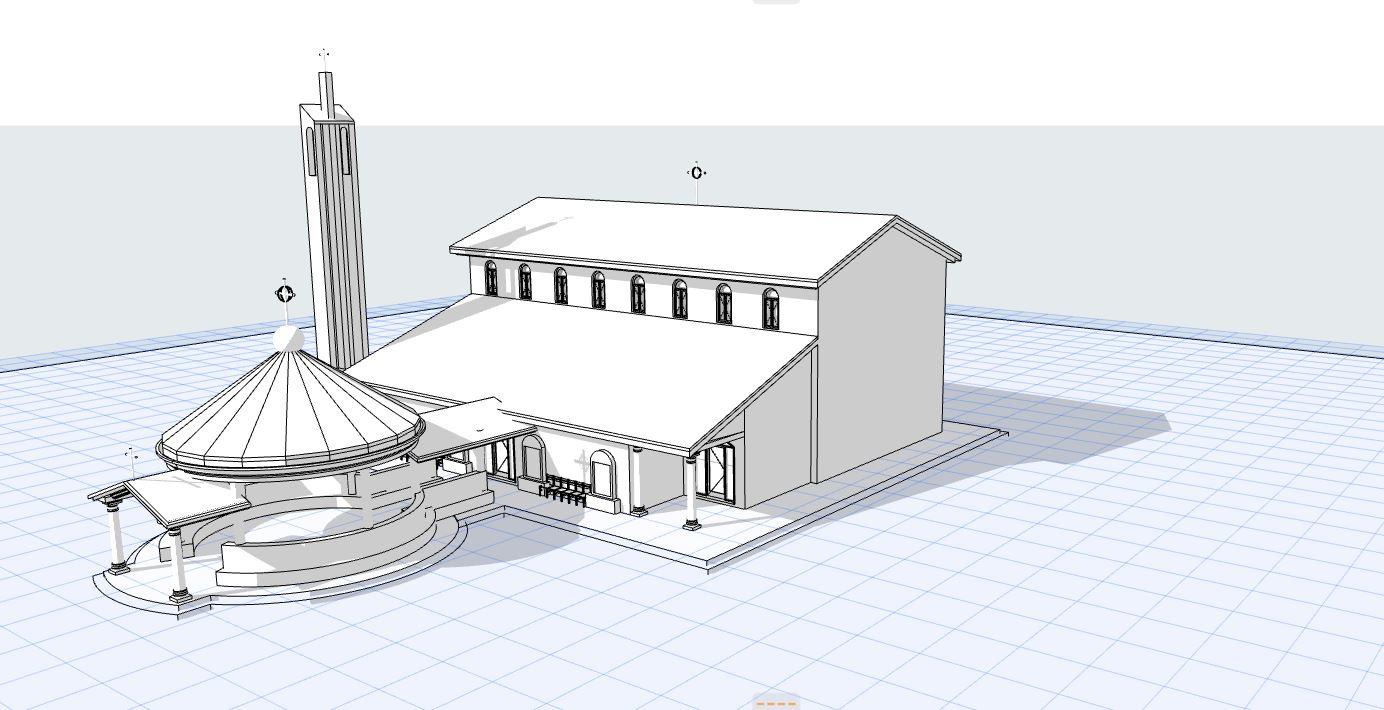Viewport: 1384px width, 710px height.
Task: Select the gable end wall of main building
Action: (x=882, y=350)
